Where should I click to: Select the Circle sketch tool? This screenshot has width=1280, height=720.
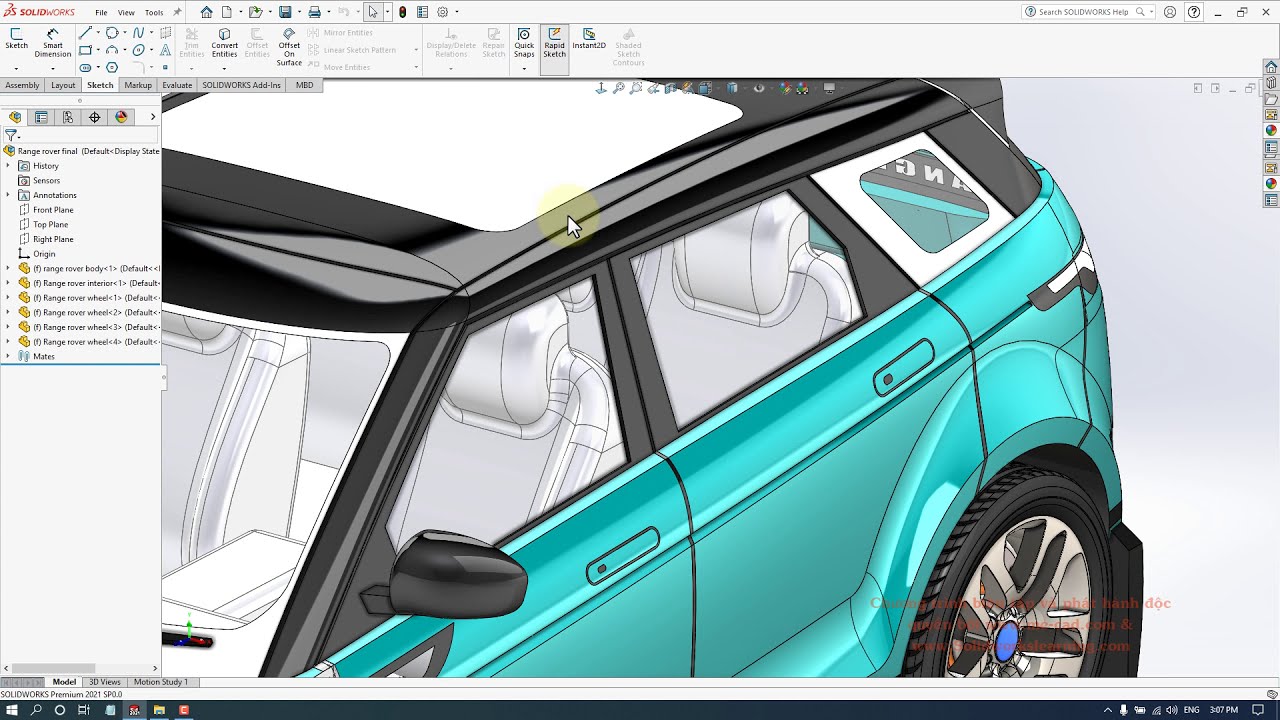coord(111,33)
